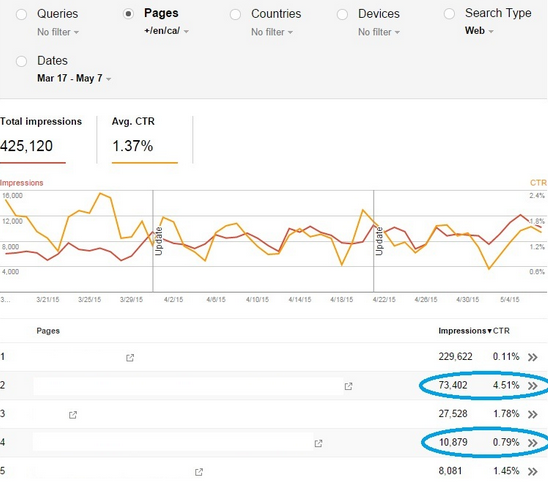Expand details arrow for 27,528 impressions row
The height and width of the screenshot is (487, 548).
[x=533, y=415]
